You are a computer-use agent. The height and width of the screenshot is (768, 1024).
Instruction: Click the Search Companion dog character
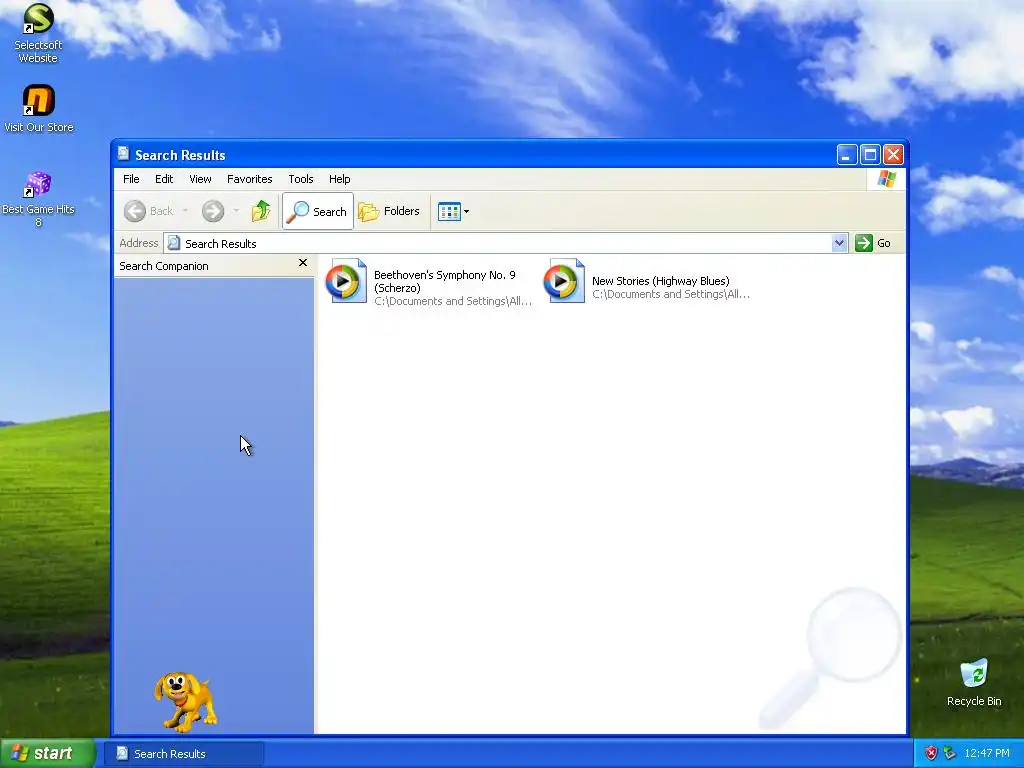(x=185, y=701)
